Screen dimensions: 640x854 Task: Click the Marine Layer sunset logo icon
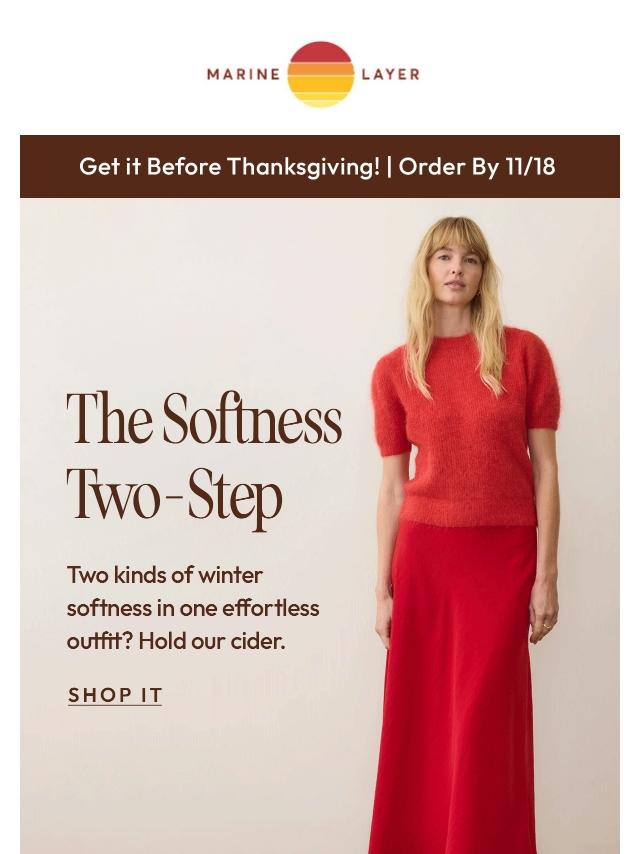tap(320, 74)
